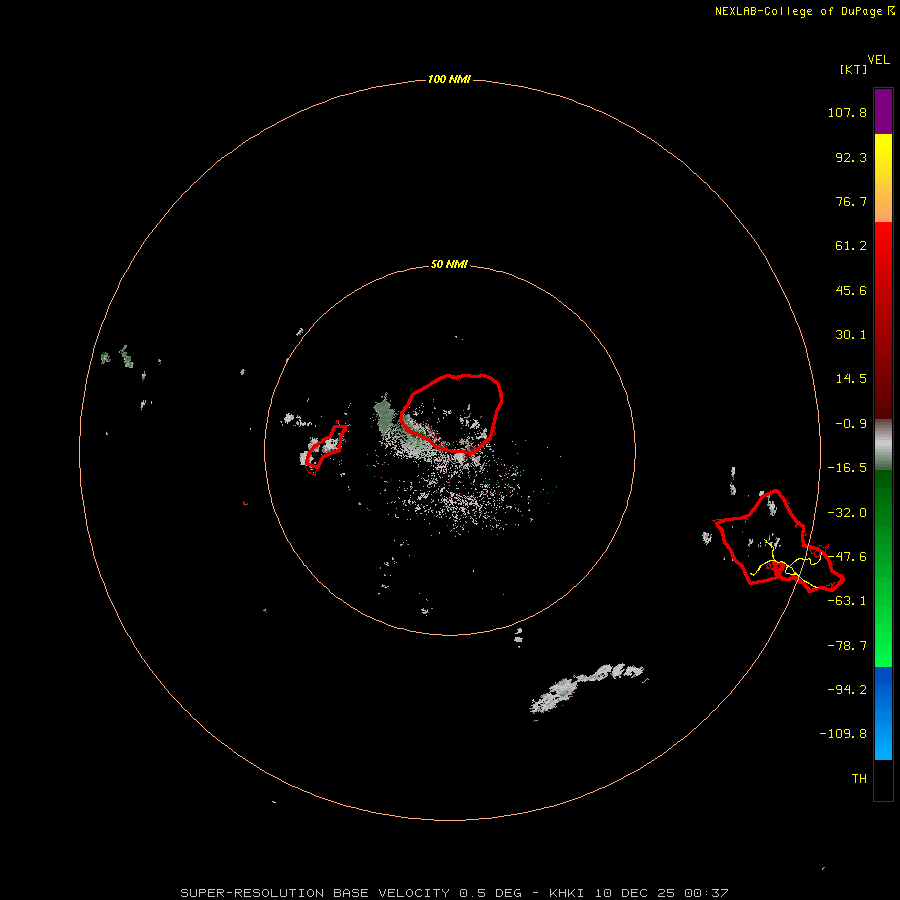Select the -0.9 scale value
900x900 pixels.
click(851, 424)
